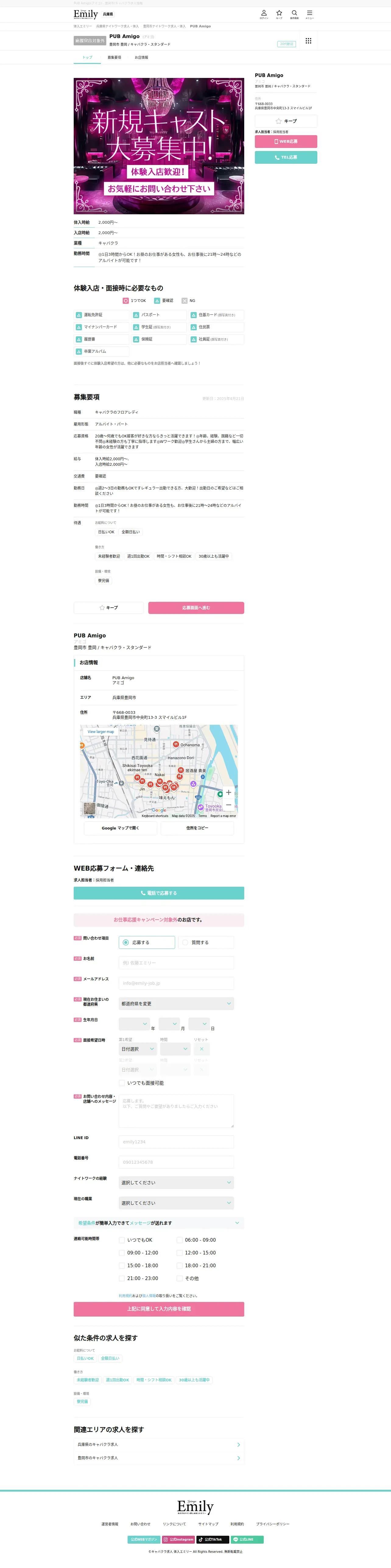Image resolution: width=391 pixels, height=1568 pixels.
Task: Click the footer Emily logo
Action: point(195,1507)
